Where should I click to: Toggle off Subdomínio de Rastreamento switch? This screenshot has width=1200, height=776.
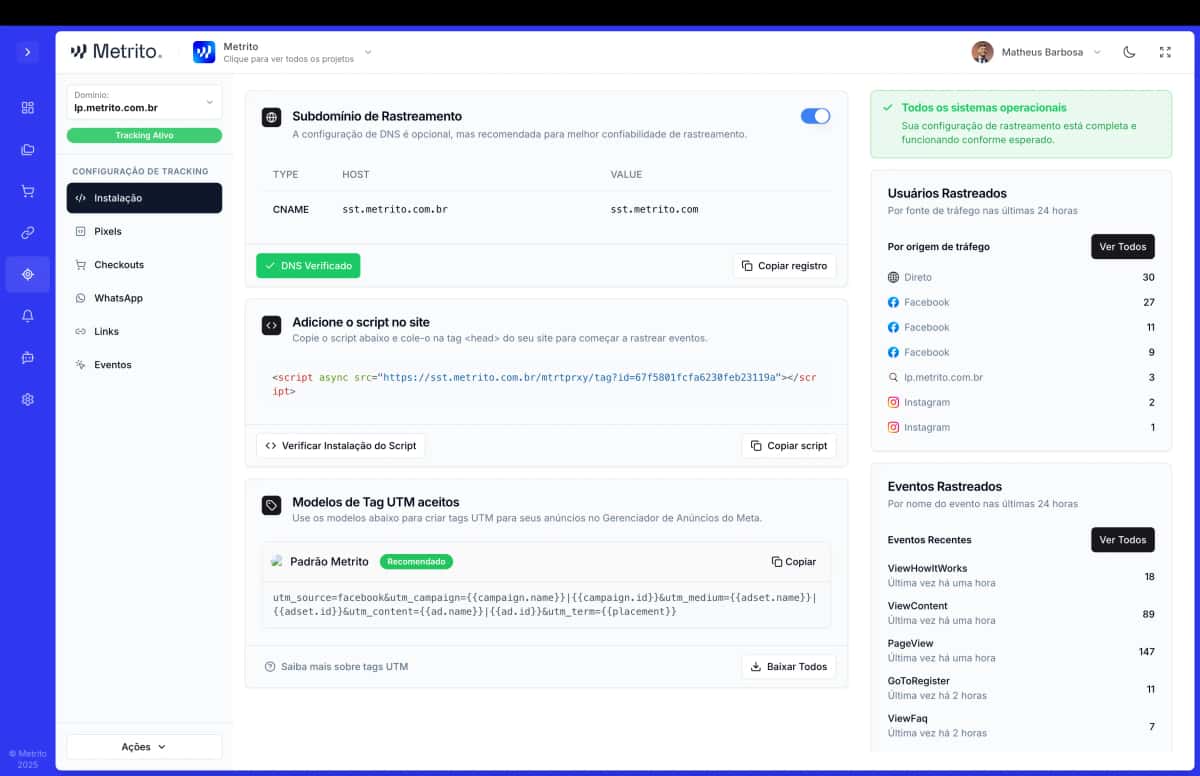coord(815,116)
